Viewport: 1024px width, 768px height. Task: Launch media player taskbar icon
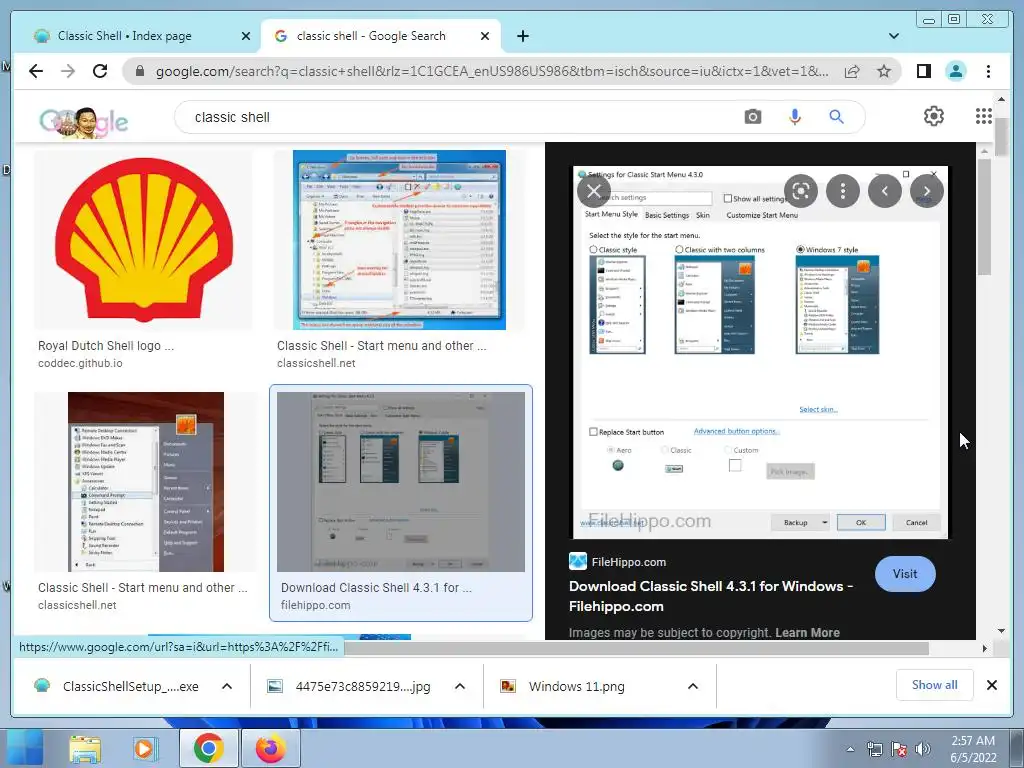tap(144, 749)
